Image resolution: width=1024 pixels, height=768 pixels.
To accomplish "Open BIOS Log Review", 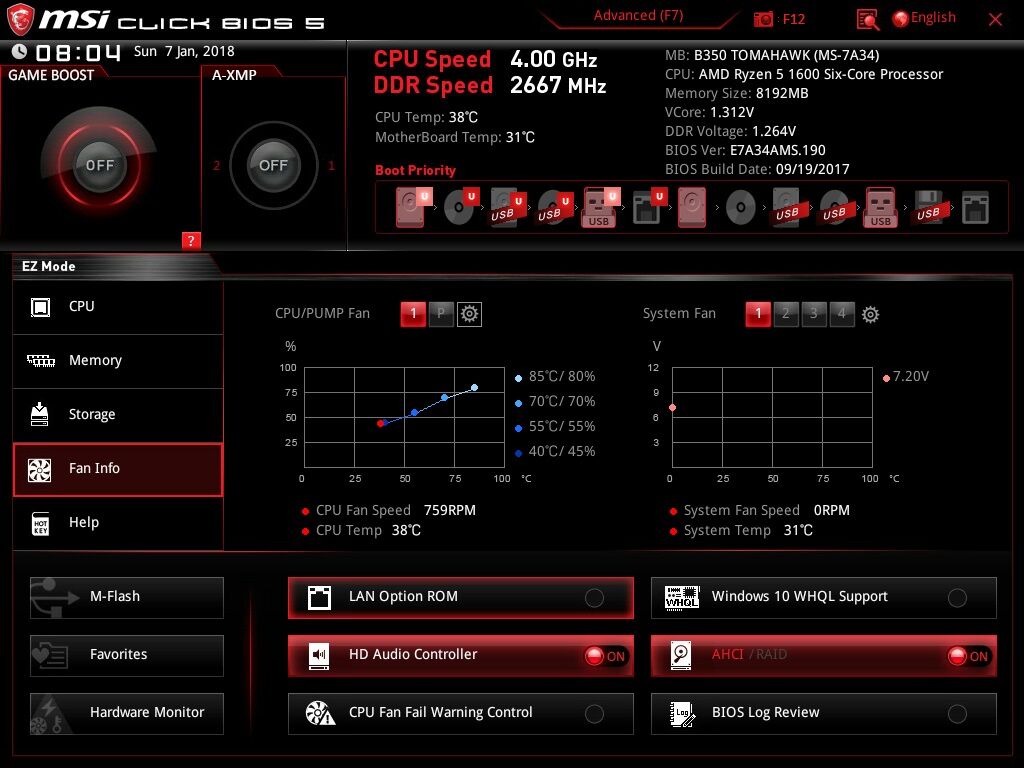I will [x=824, y=713].
